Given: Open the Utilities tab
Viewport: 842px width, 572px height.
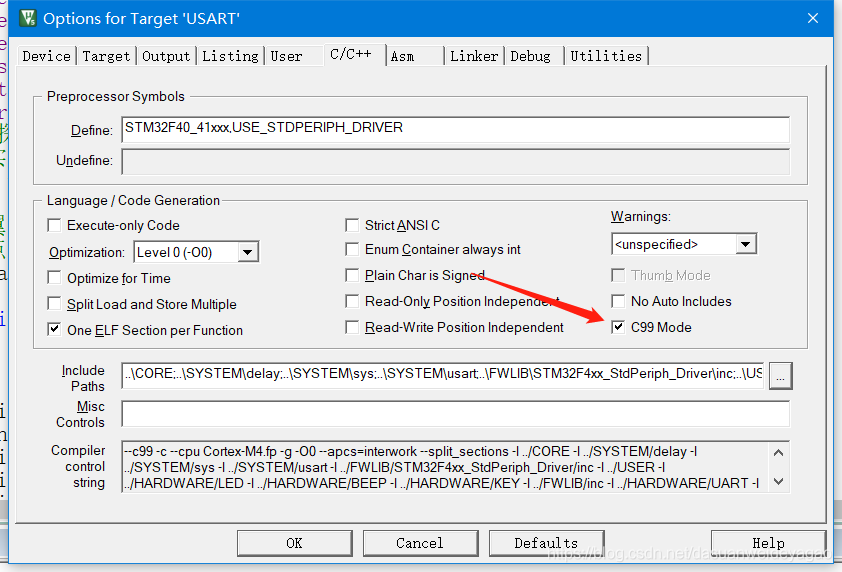Looking at the screenshot, I should click(x=606, y=56).
